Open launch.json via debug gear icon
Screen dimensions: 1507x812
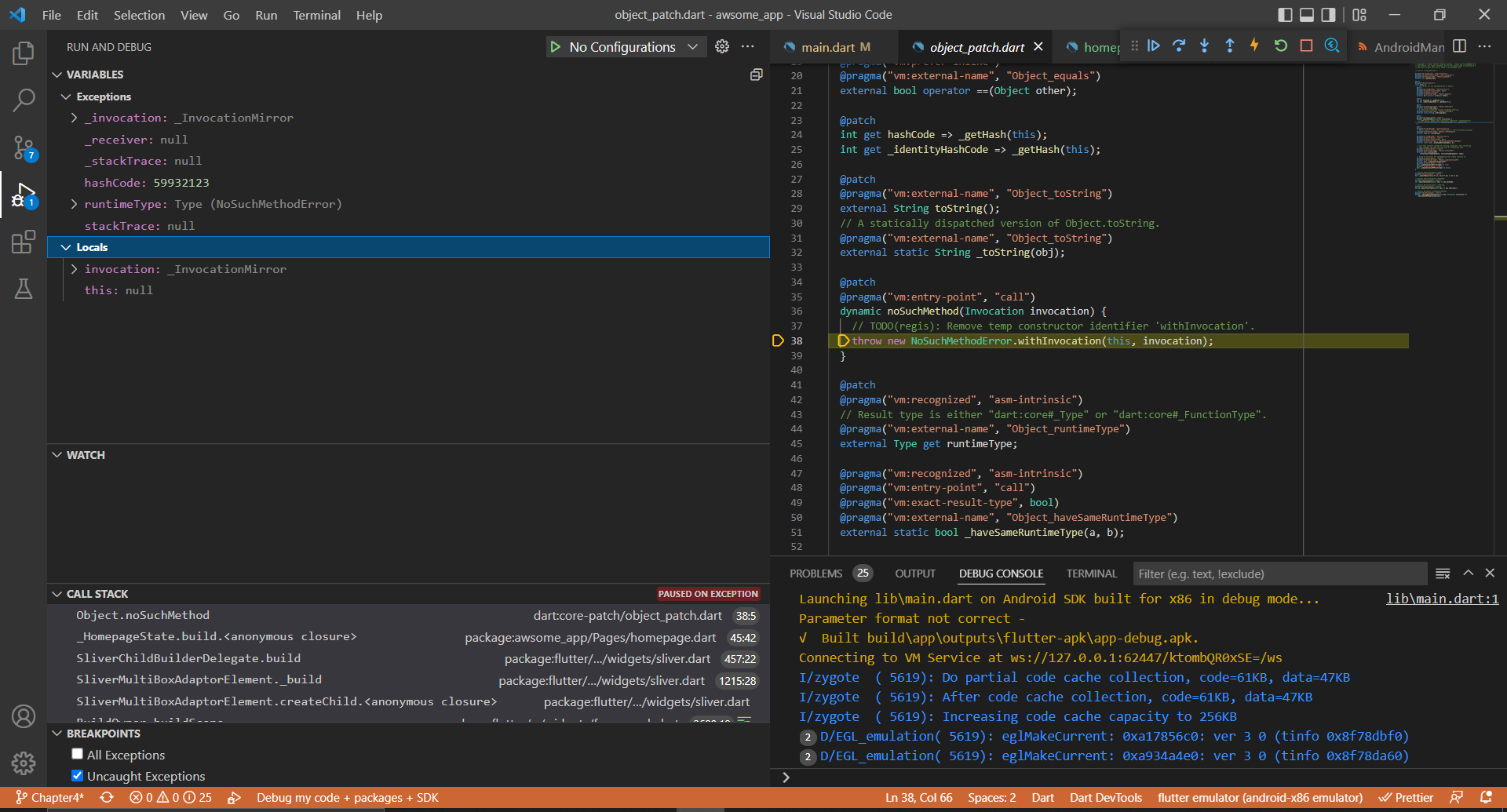(722, 47)
